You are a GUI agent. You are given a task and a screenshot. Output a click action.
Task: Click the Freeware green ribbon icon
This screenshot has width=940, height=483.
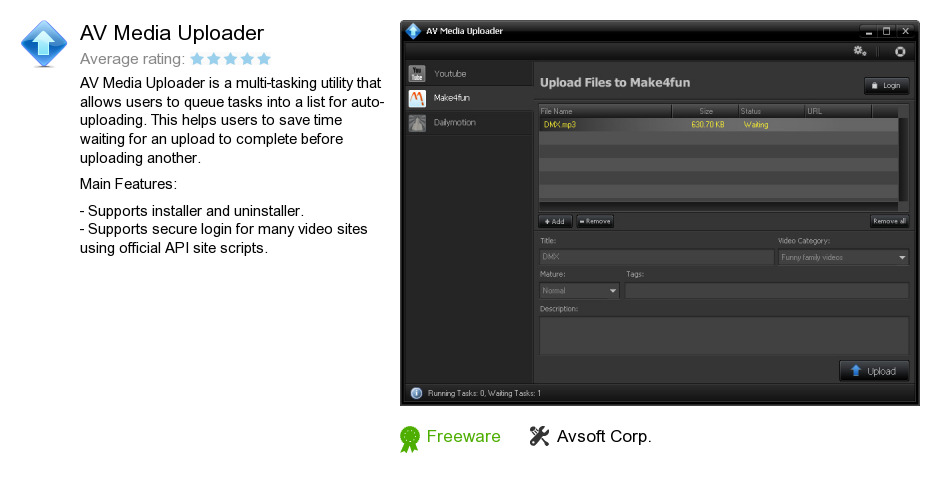pos(409,439)
